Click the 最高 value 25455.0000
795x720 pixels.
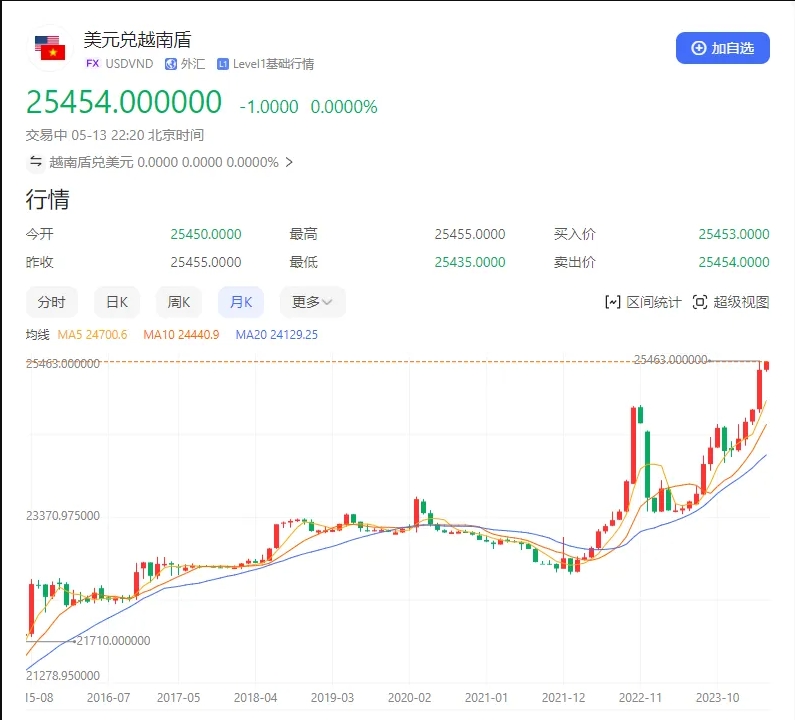click(x=470, y=234)
